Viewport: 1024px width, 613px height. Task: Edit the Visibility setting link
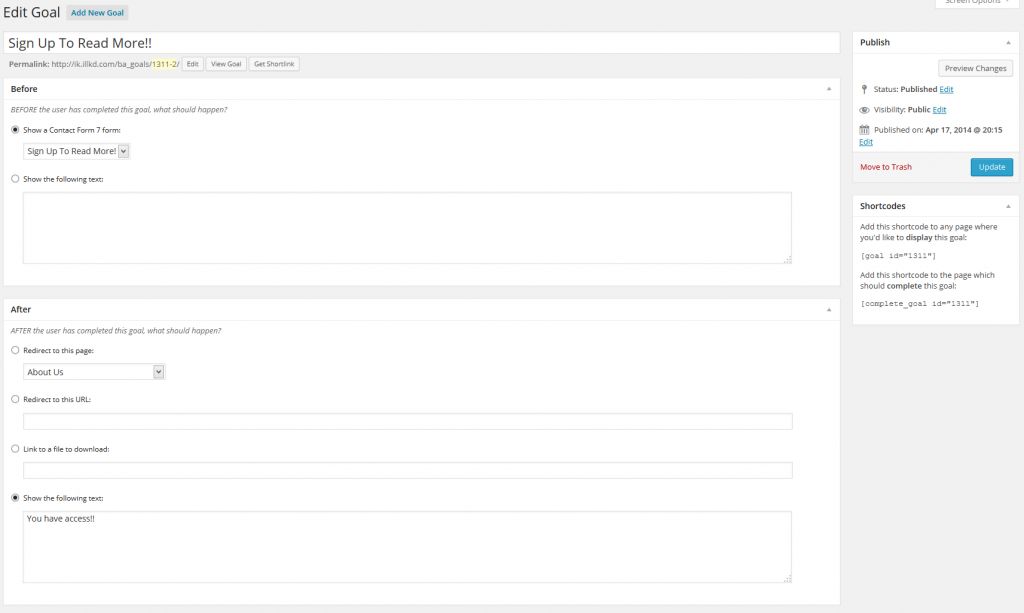[939, 110]
